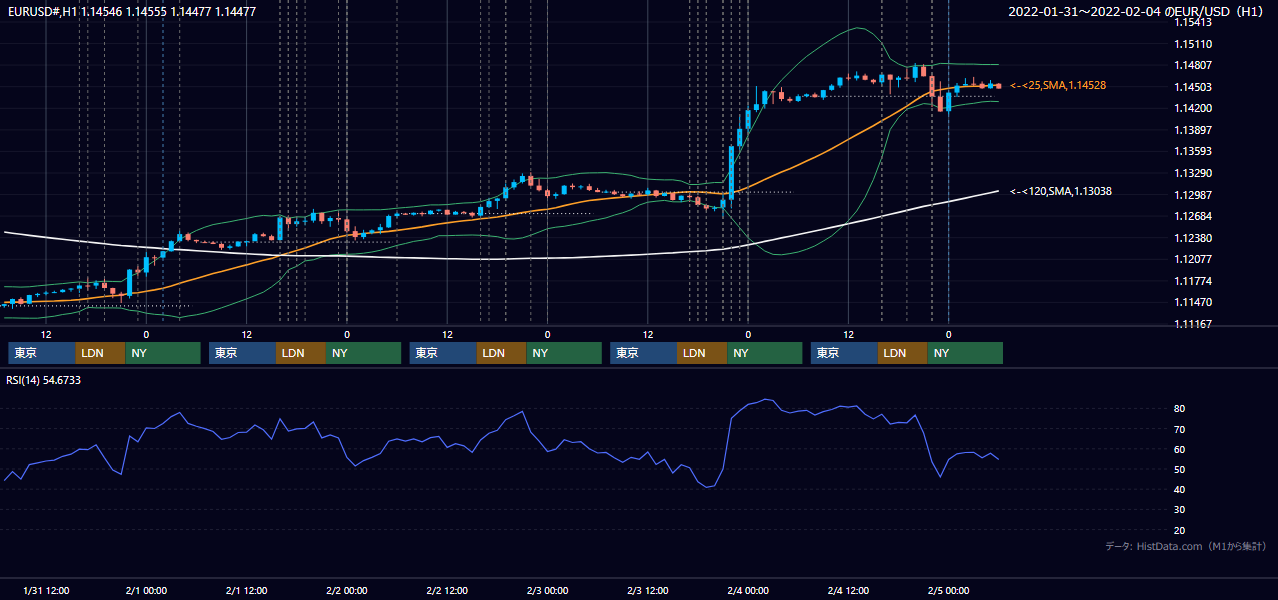The width and height of the screenshot is (1278, 600).
Task: Click the 1.11470 price axis label
Action: (1193, 302)
